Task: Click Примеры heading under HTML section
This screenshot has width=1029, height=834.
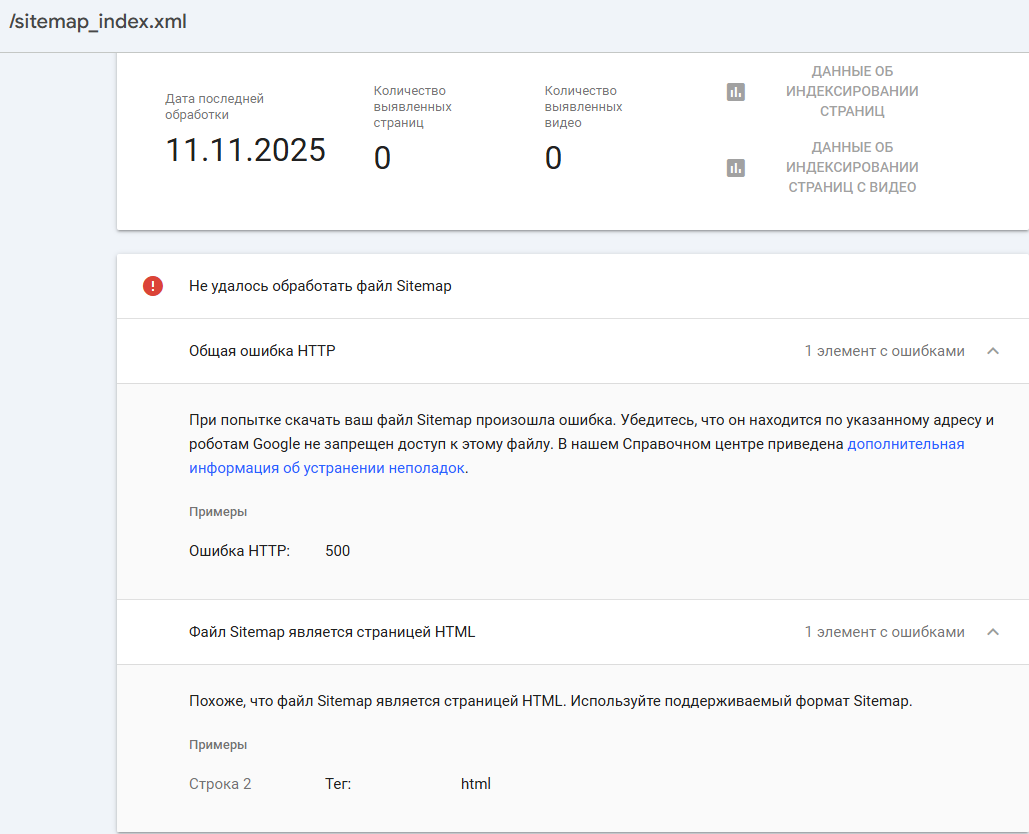Action: click(218, 745)
